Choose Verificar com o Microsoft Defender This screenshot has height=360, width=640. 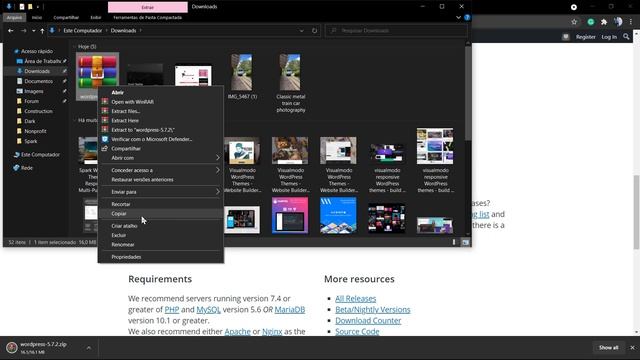[x=161, y=139]
